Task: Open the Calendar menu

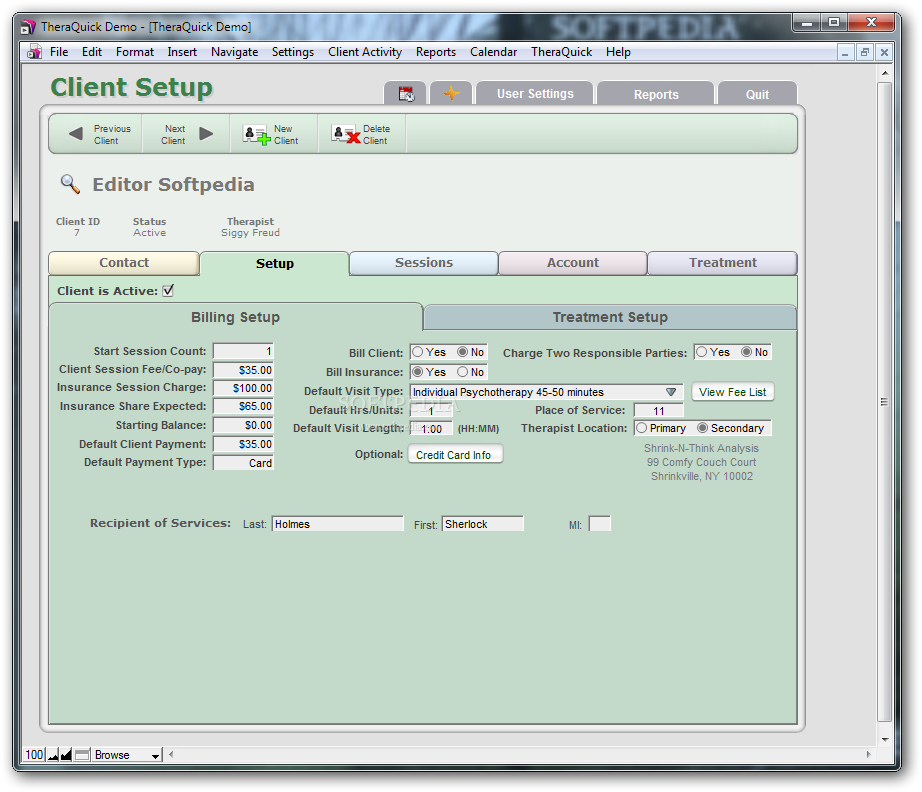Action: [x=493, y=52]
